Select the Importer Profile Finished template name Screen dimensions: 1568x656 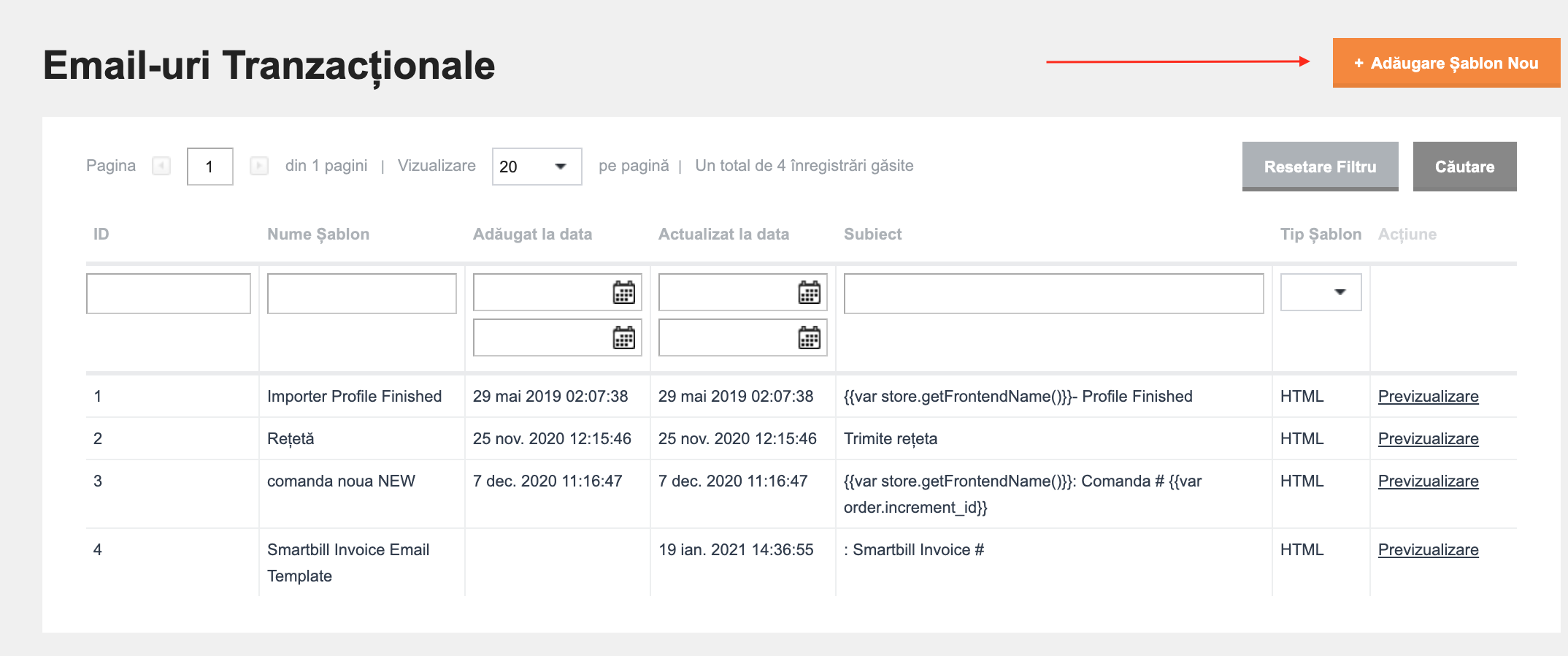click(x=354, y=396)
